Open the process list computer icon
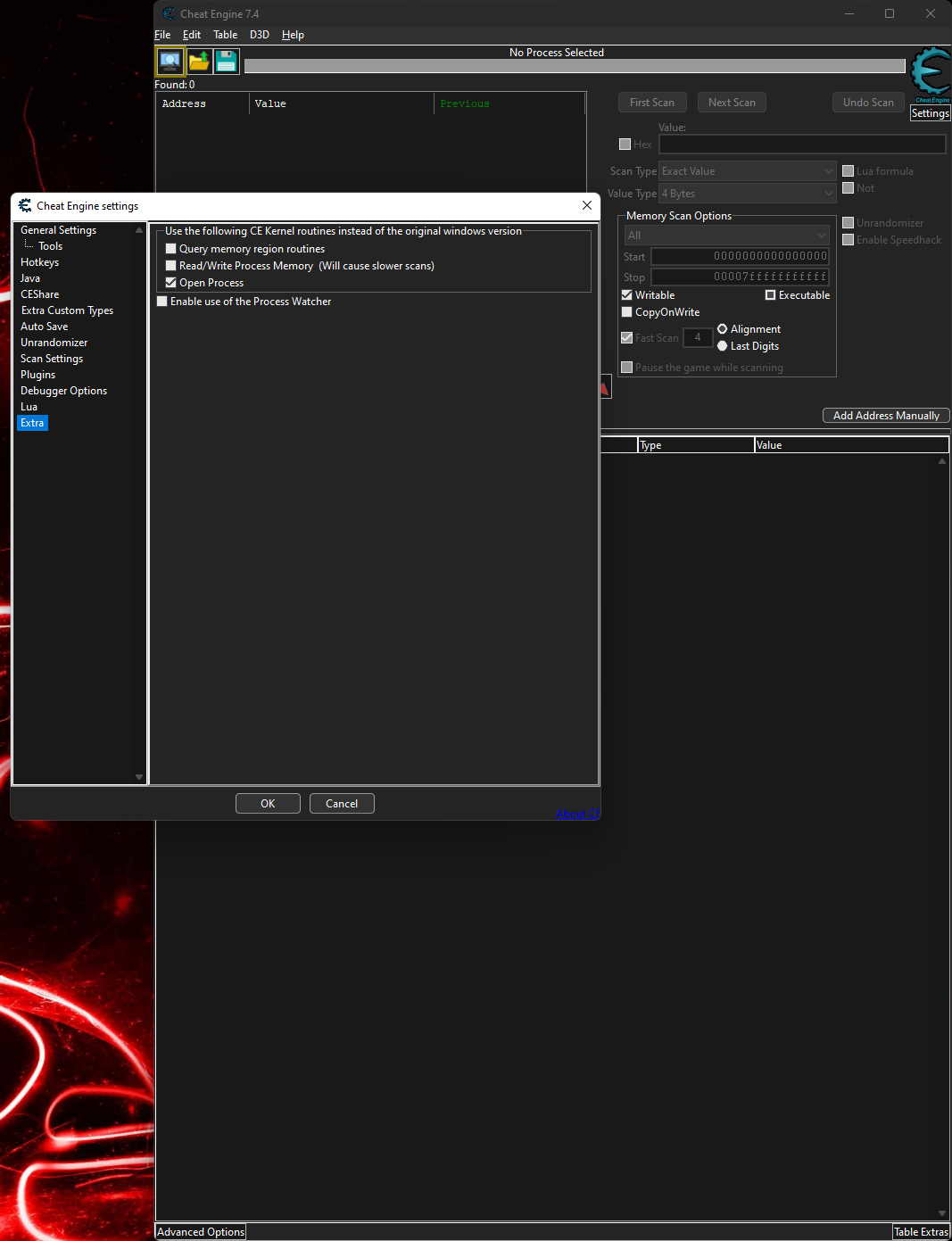 [170, 62]
